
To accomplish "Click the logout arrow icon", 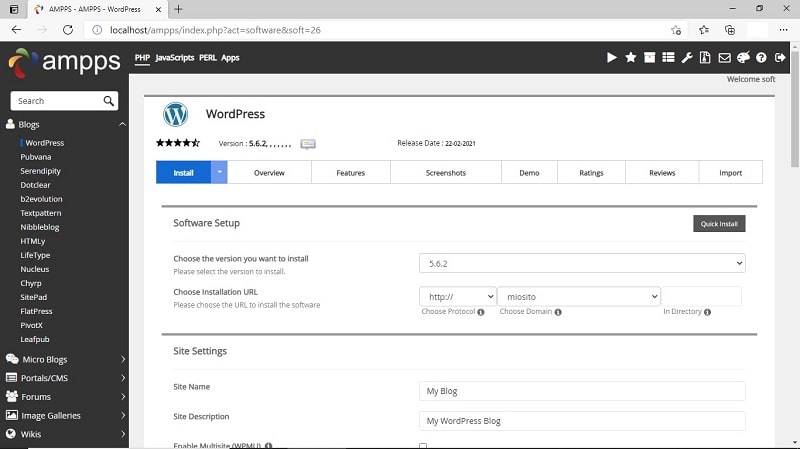I will (780, 58).
